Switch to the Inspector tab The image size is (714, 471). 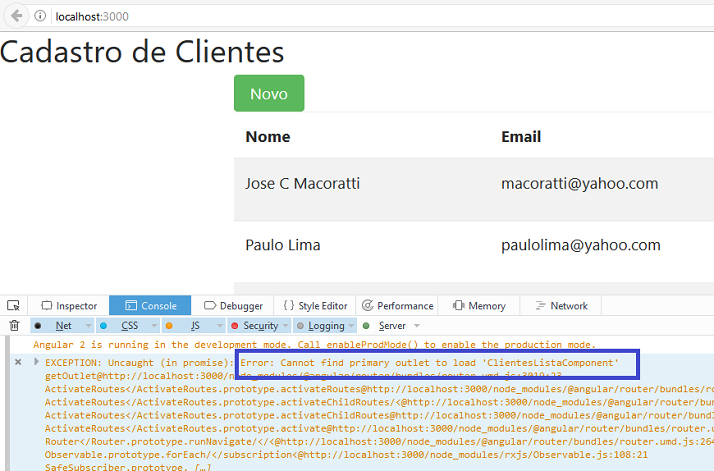pos(69,305)
